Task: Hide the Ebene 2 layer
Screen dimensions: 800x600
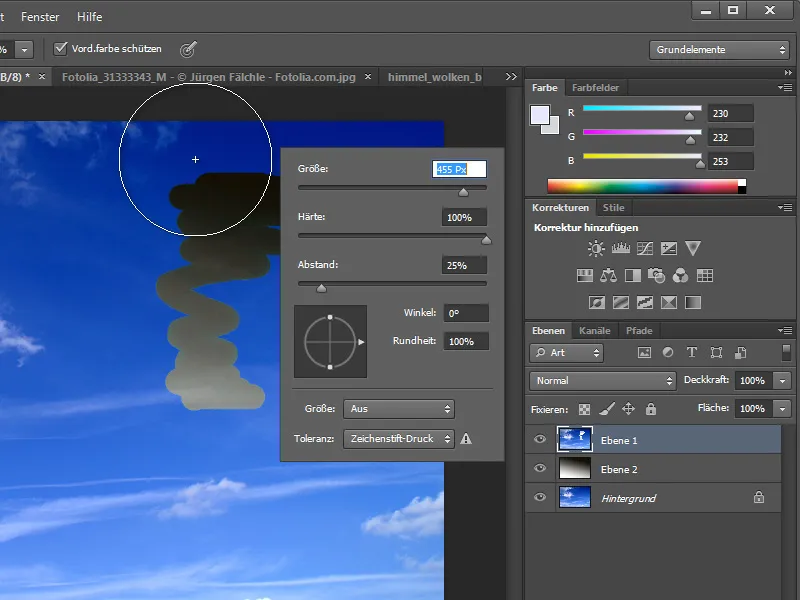Action: [x=540, y=468]
